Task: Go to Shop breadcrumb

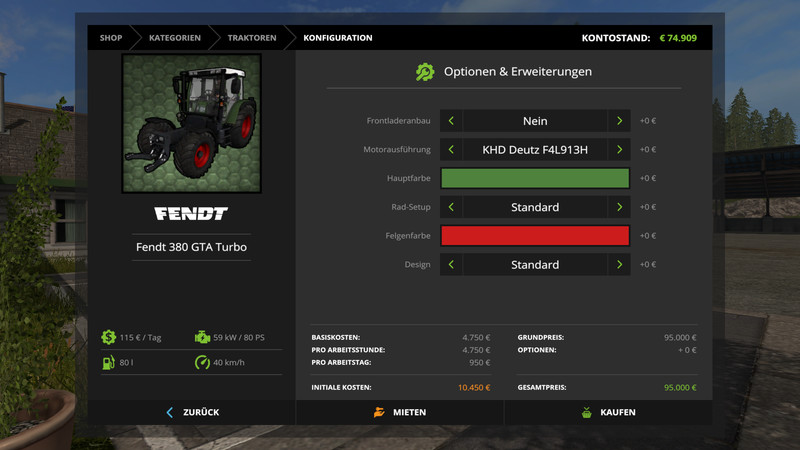Action: [x=110, y=38]
